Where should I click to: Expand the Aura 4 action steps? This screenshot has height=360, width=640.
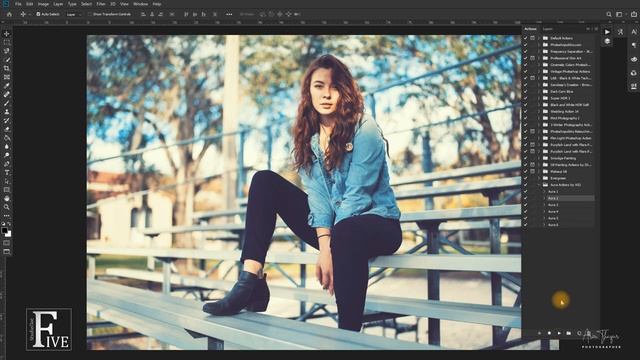(544, 211)
